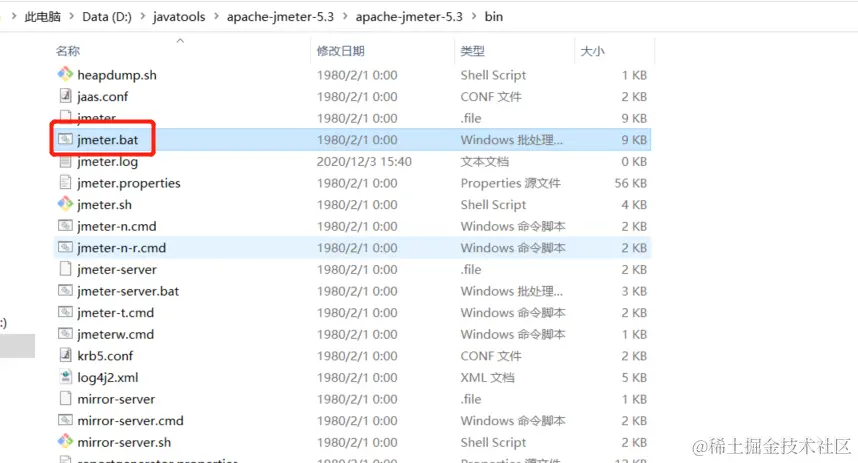Click the Properties 源文件 type of jmeter.properties
The height and width of the screenshot is (463, 858).
tap(511, 183)
